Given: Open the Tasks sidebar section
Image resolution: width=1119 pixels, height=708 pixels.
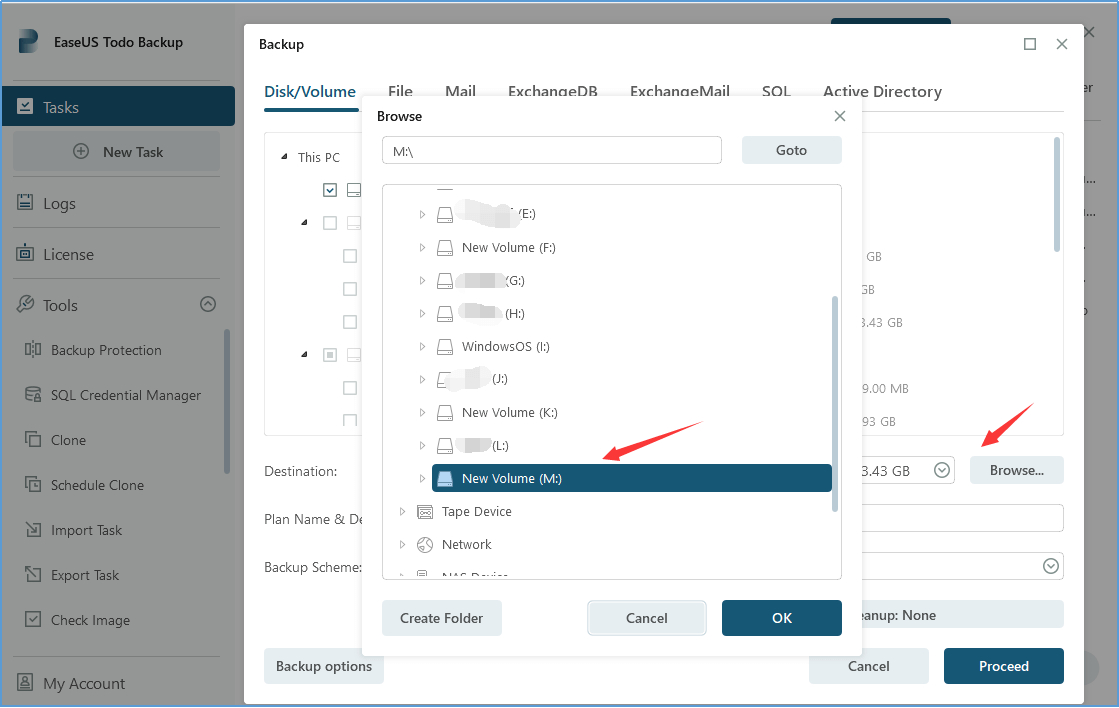Looking at the screenshot, I should [118, 106].
